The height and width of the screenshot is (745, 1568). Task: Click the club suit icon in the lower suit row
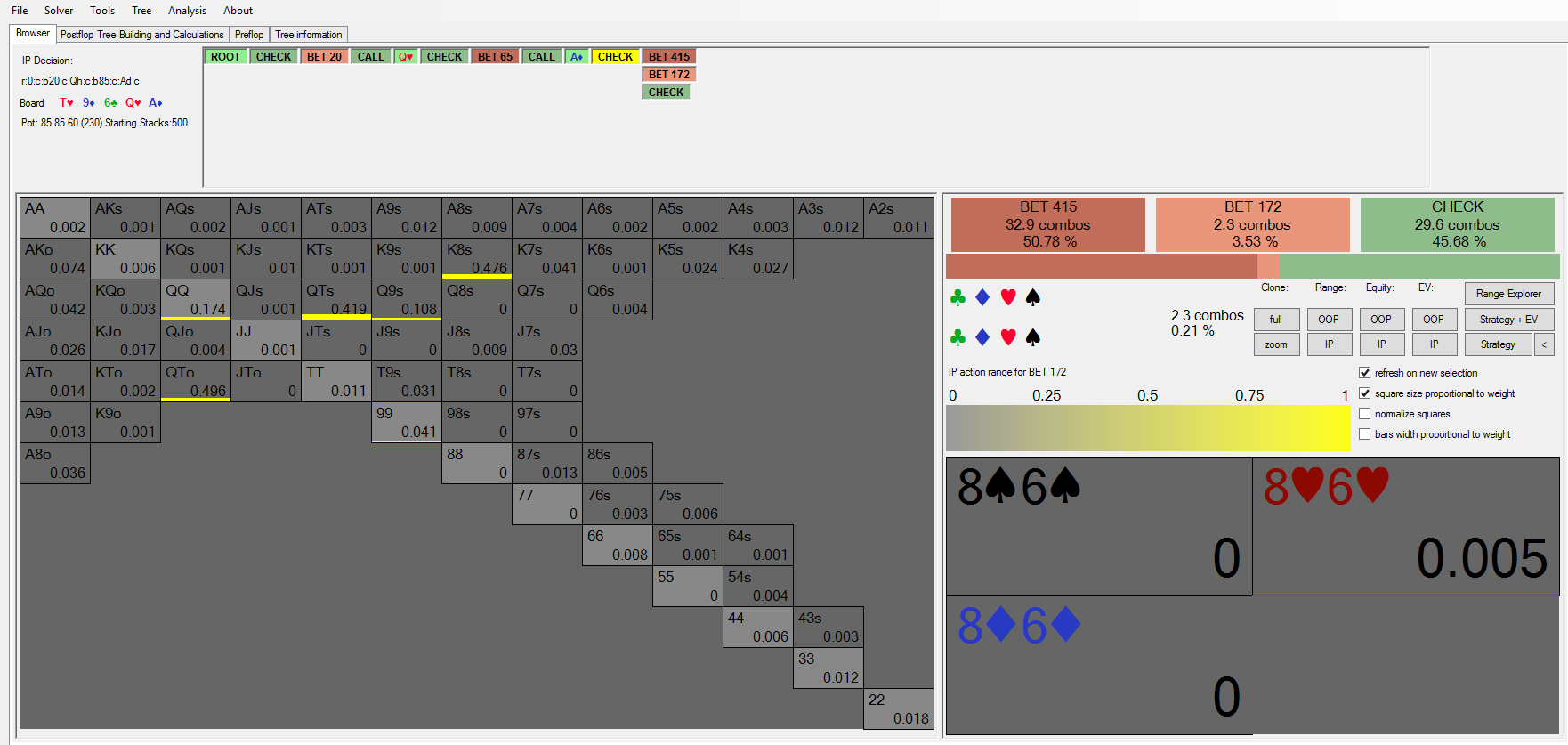958,337
